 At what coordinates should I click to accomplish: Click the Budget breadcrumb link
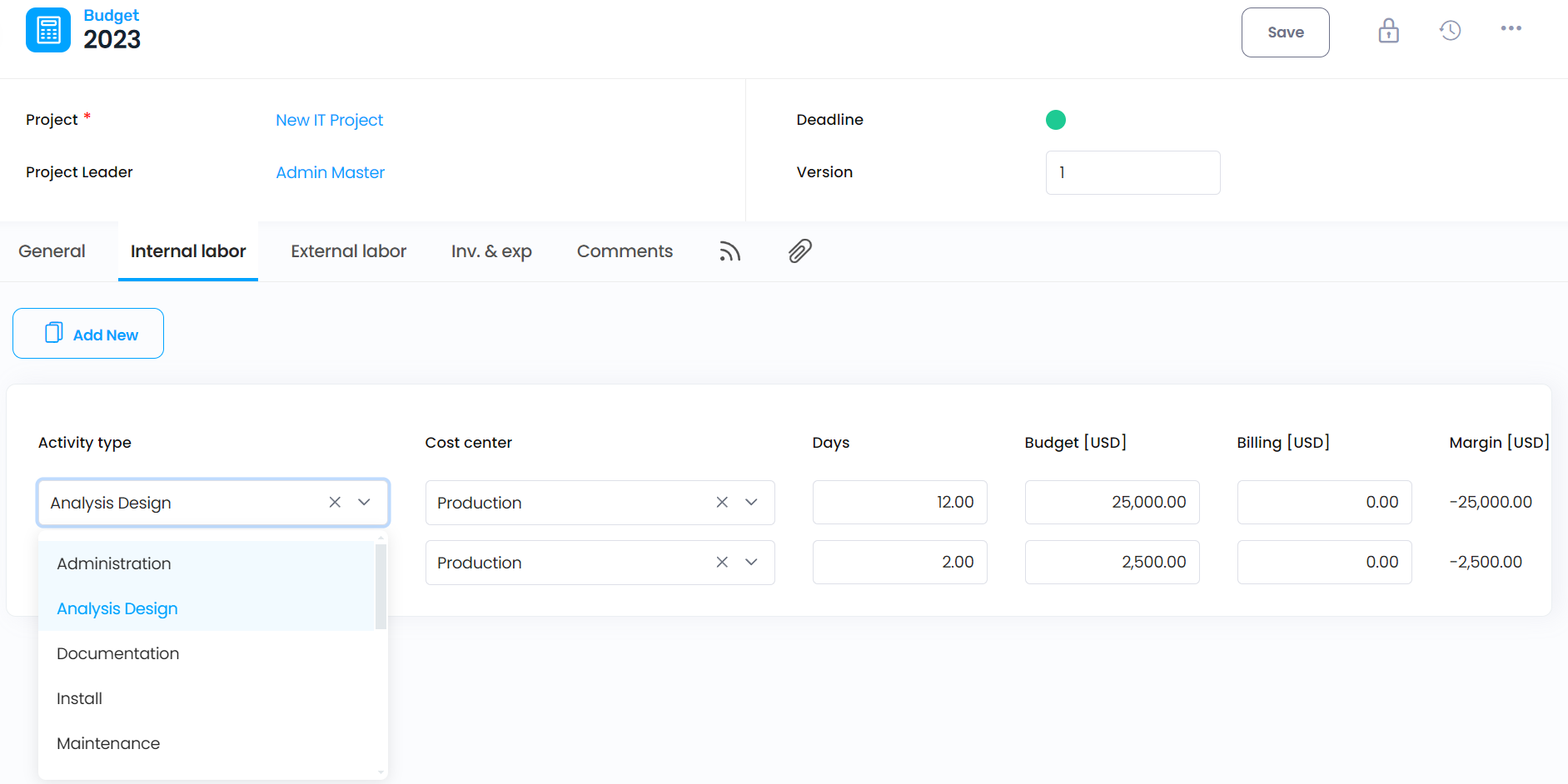(112, 15)
